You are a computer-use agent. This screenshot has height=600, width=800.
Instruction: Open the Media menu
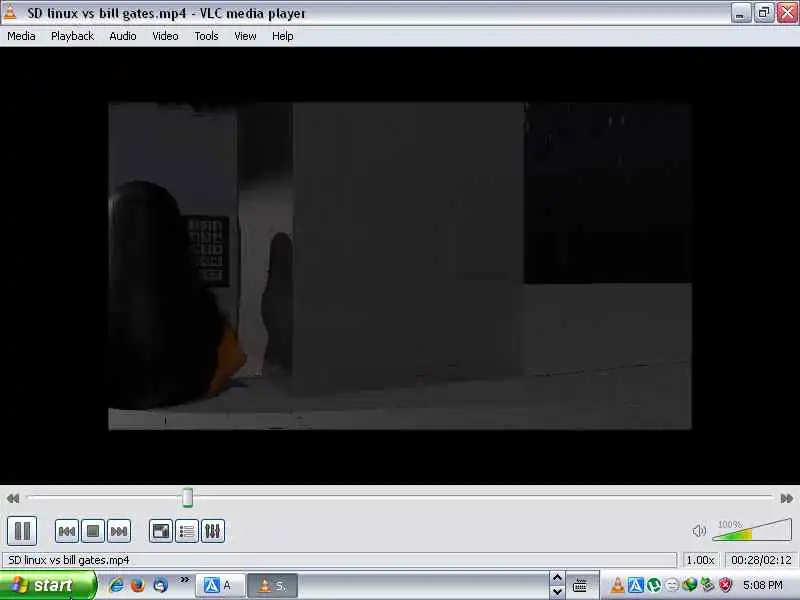point(21,36)
